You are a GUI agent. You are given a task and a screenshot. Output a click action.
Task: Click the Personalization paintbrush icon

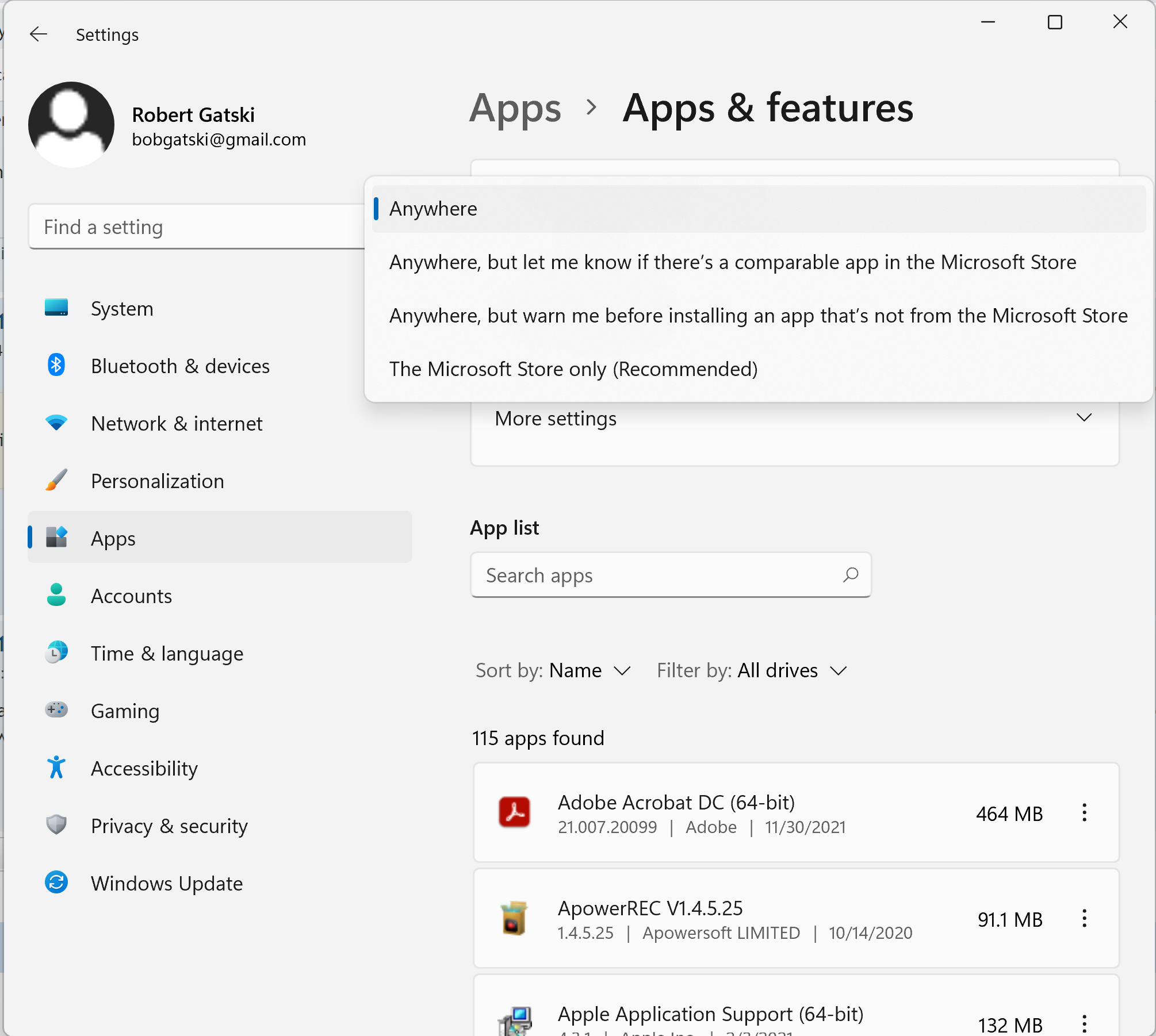pyautogui.click(x=56, y=480)
